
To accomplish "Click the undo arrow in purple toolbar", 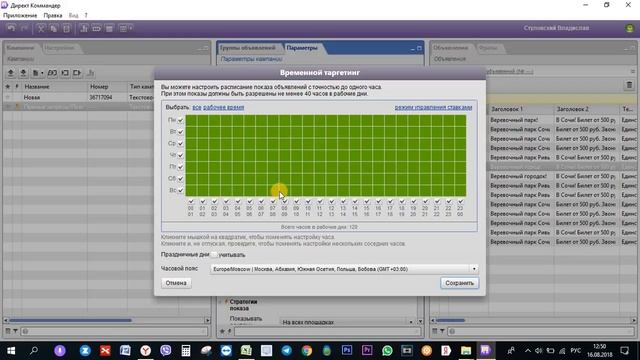I will (11, 29).
